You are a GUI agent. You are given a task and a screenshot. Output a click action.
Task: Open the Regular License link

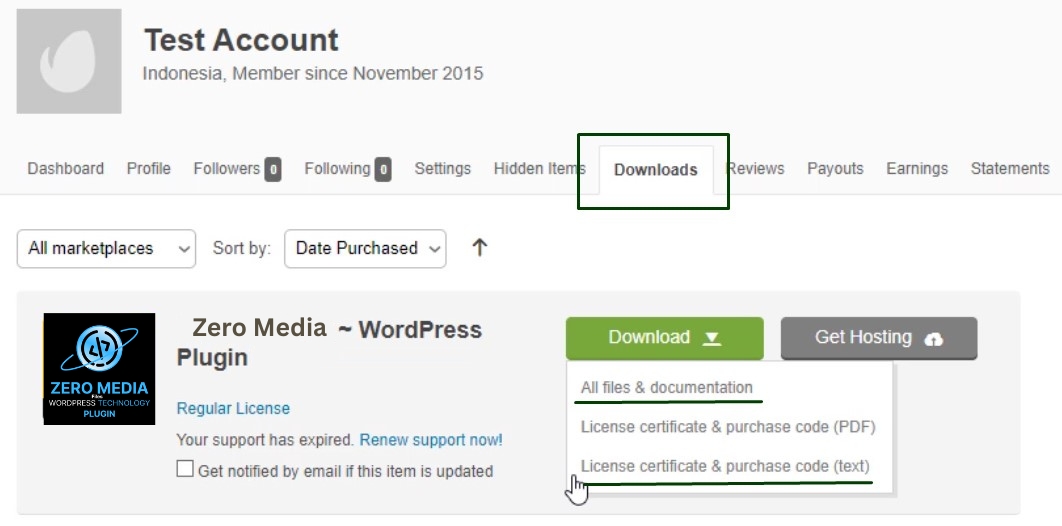pyautogui.click(x=233, y=408)
